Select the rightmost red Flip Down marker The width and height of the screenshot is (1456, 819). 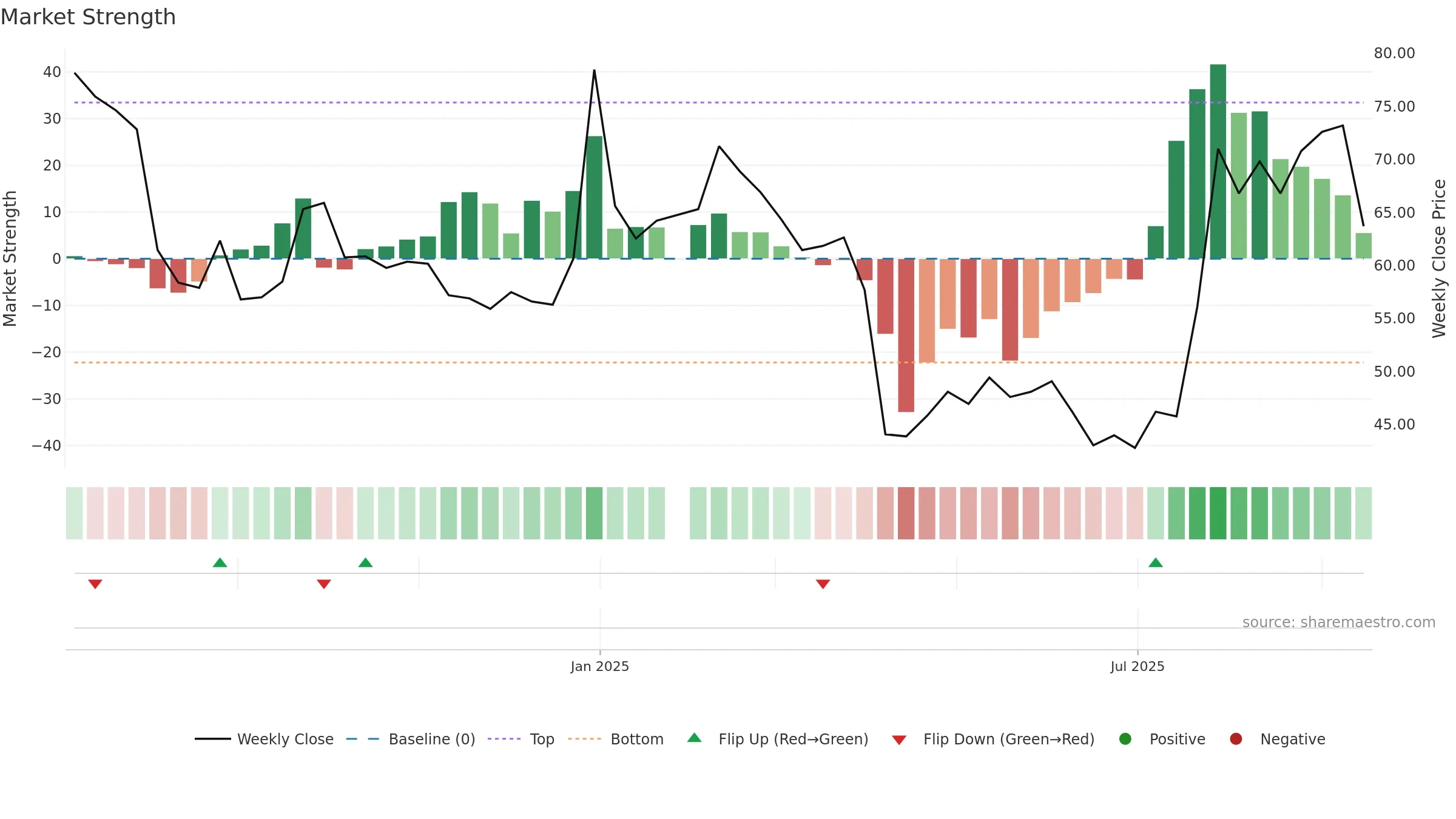[x=823, y=584]
